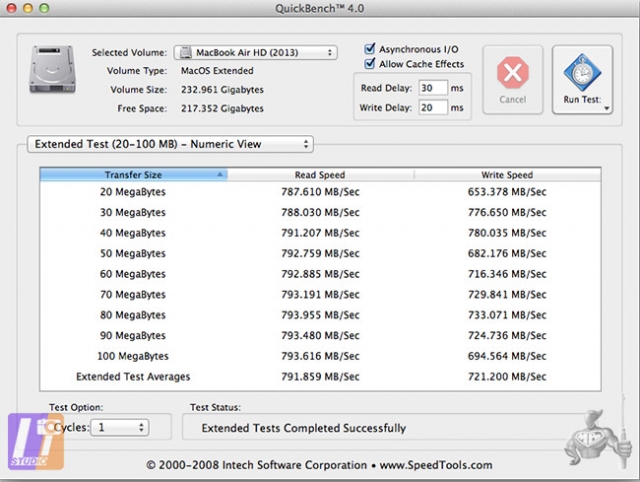Click the Read Delay input field

(433, 88)
